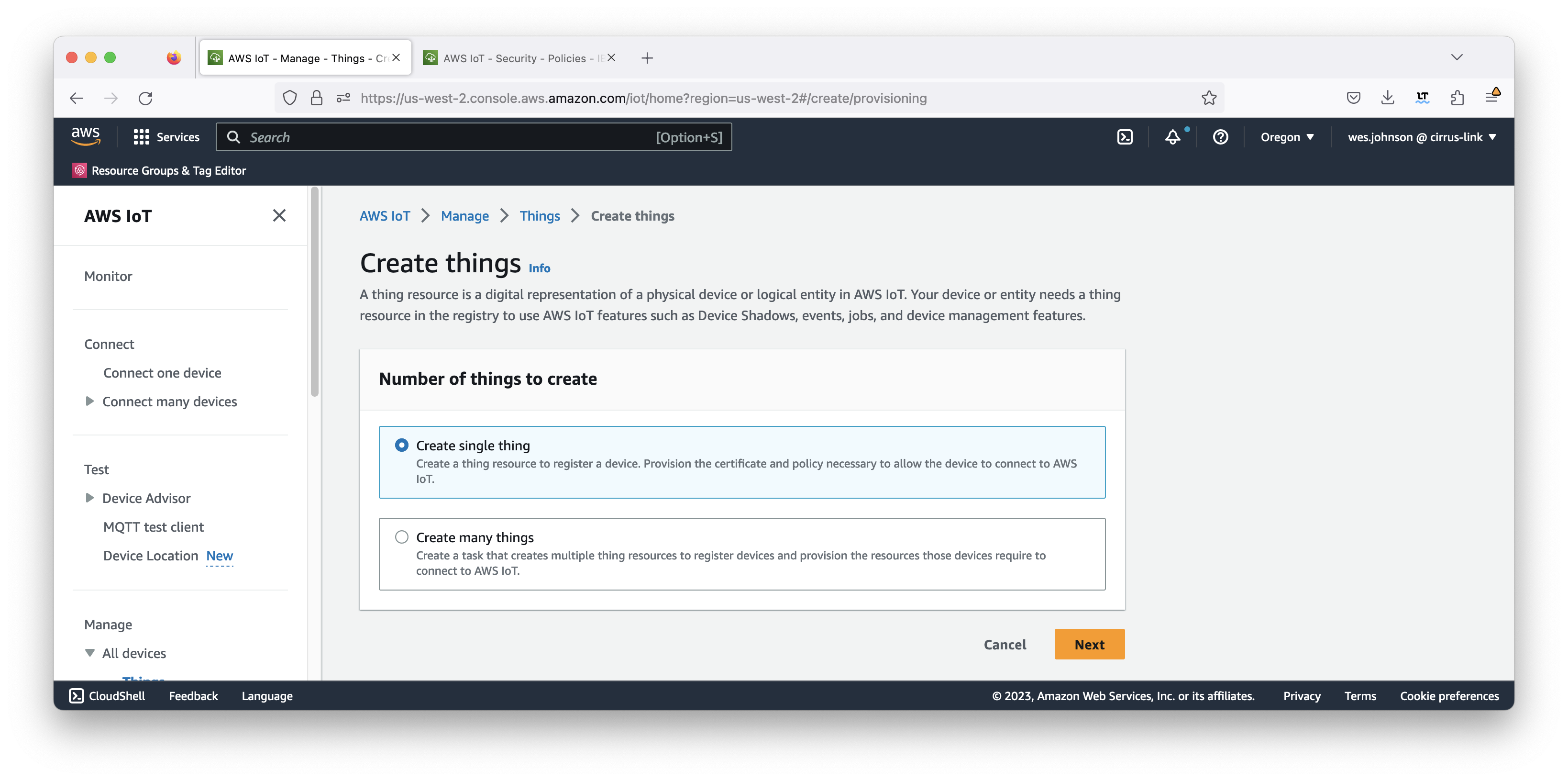Open Monitor in the sidebar
Image resolution: width=1568 pixels, height=781 pixels.
[109, 276]
